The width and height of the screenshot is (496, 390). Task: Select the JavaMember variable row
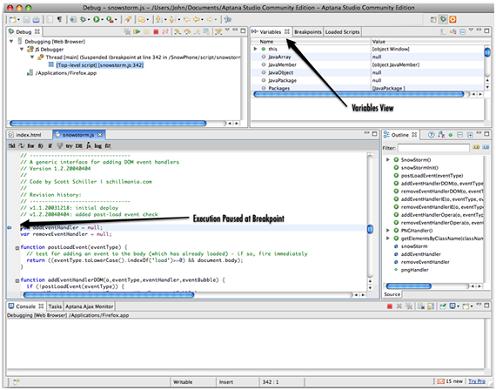click(x=368, y=65)
